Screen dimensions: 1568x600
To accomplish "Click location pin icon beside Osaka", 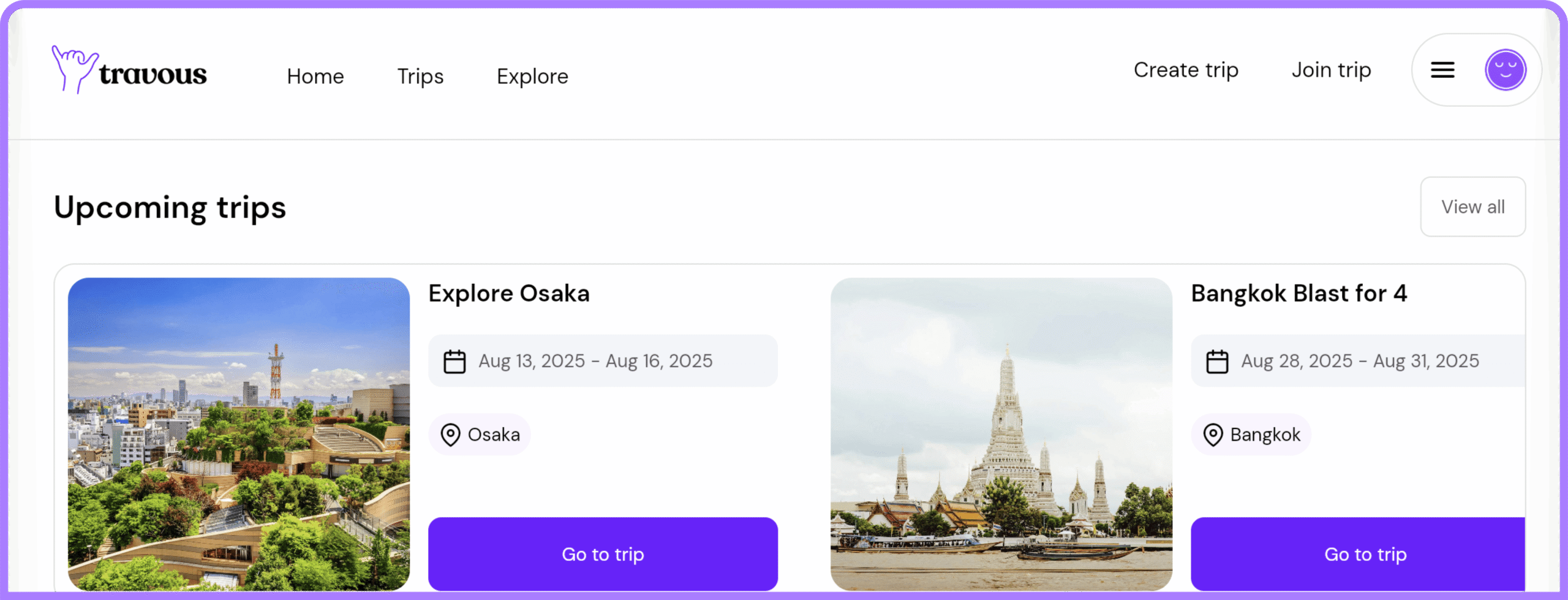I will (450, 435).
